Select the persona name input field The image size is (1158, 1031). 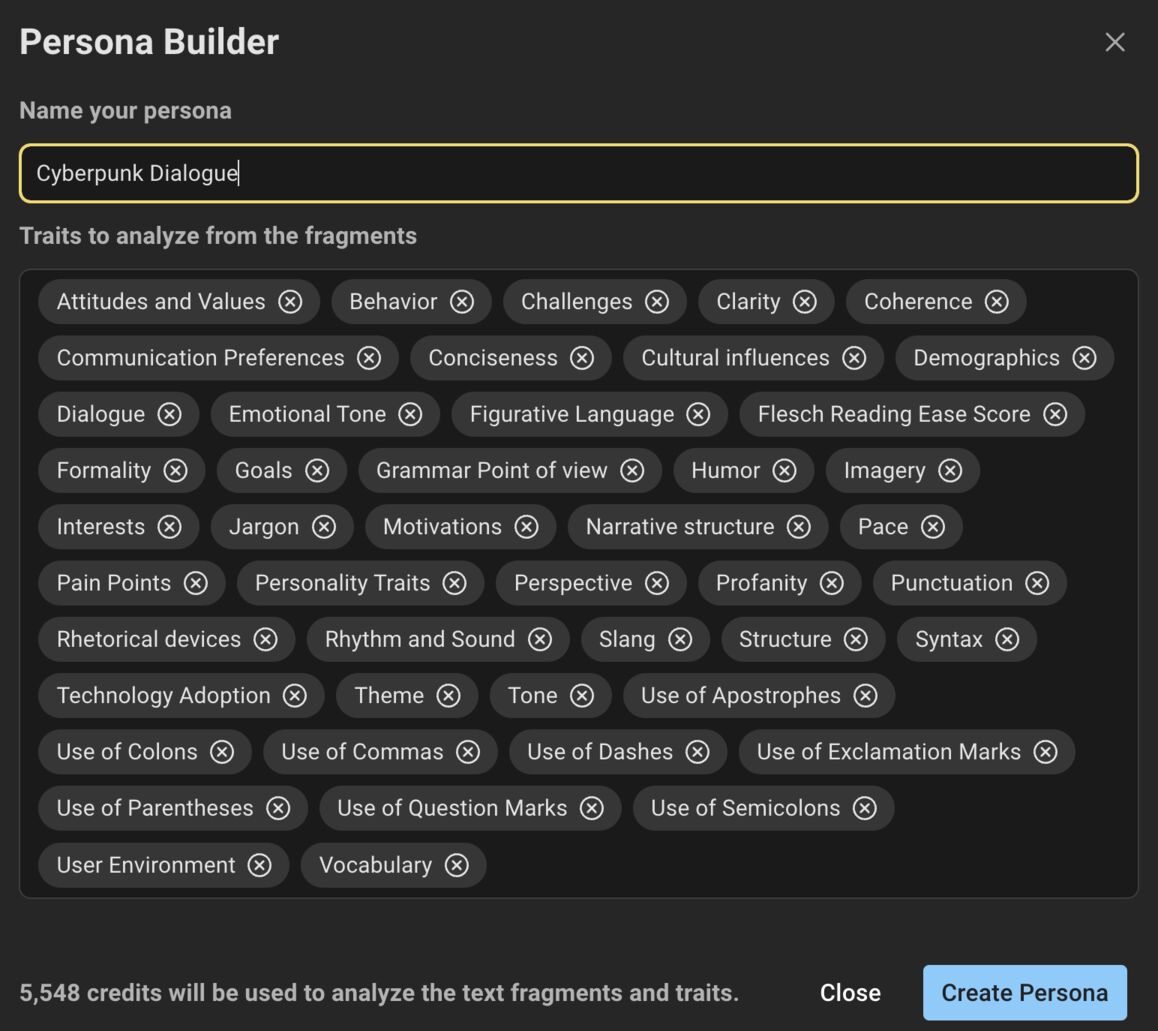578,172
